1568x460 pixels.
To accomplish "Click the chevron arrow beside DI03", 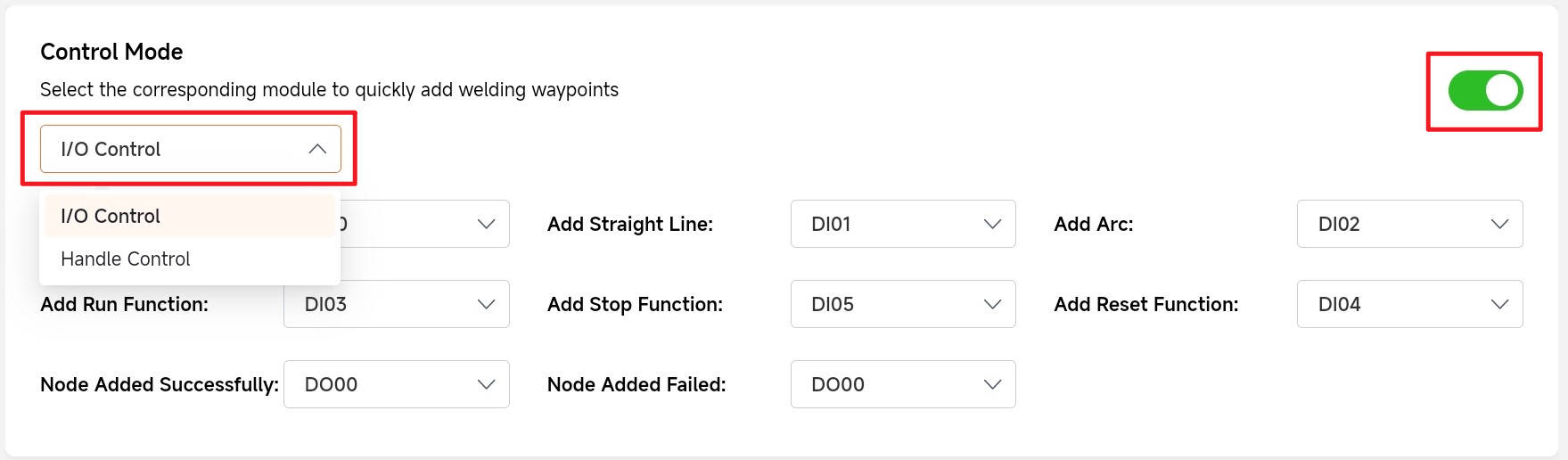I will click(486, 304).
